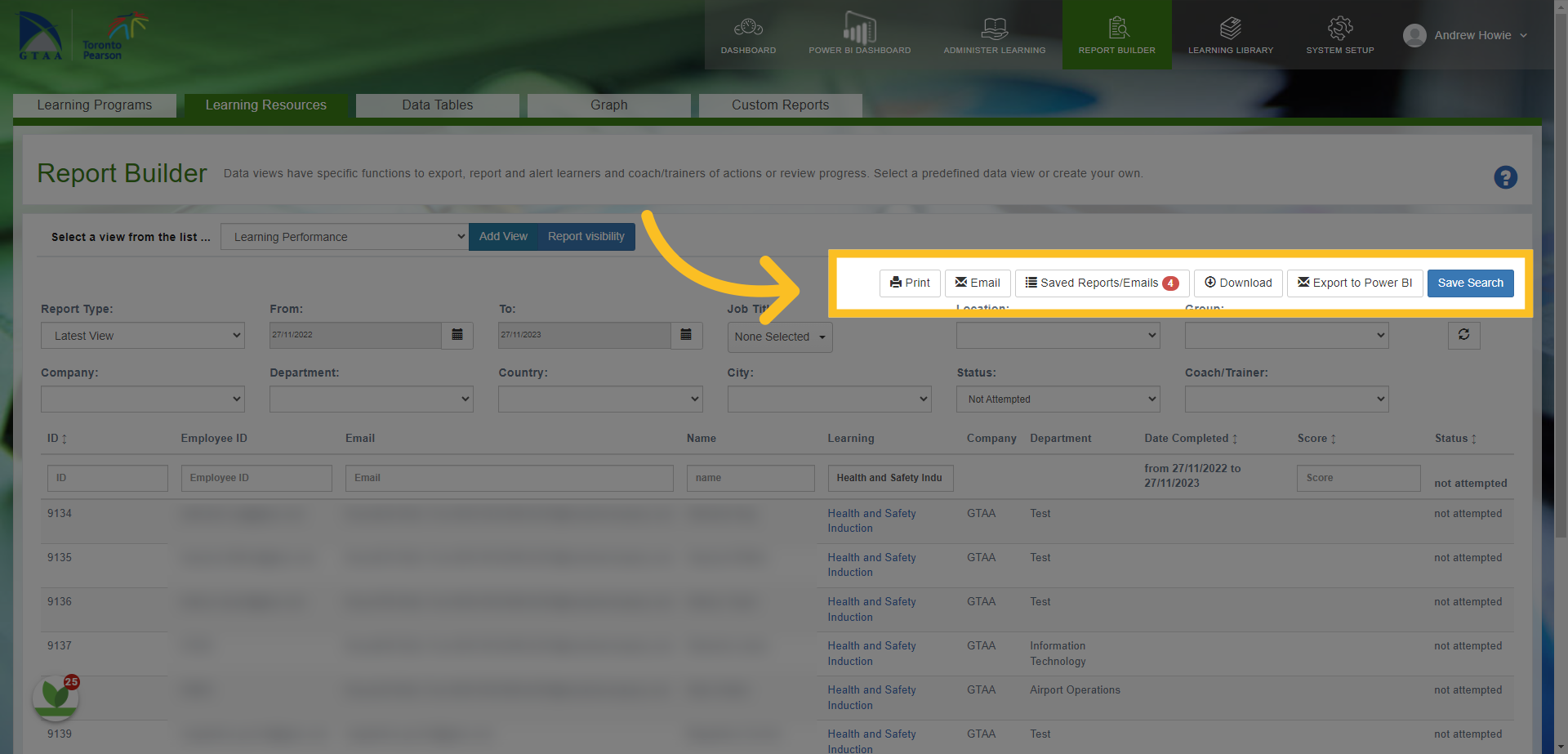
Task: Expand the Coach/Trainer filter dropdown
Action: pyautogui.click(x=1287, y=399)
